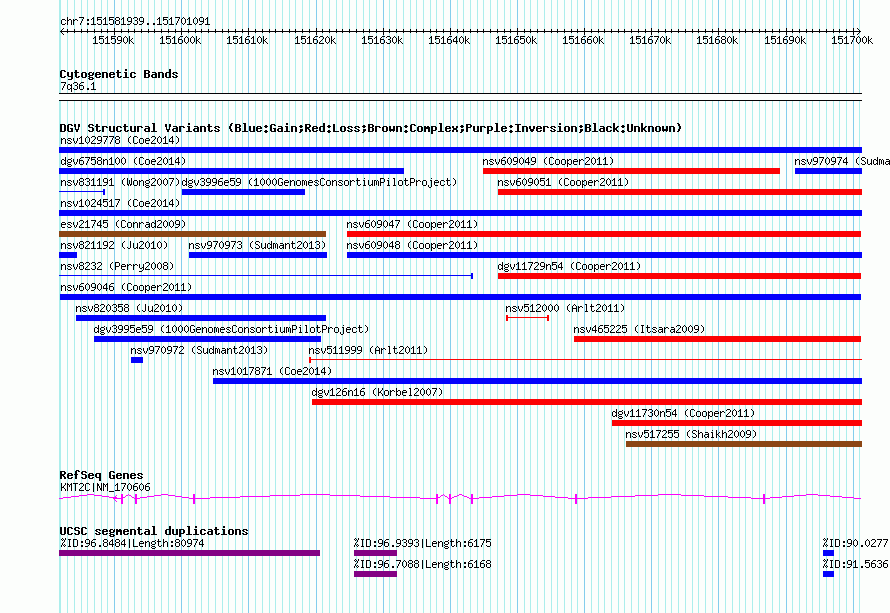Click the RefSeq Genes track heading
890x613 pixels.
pos(101,475)
